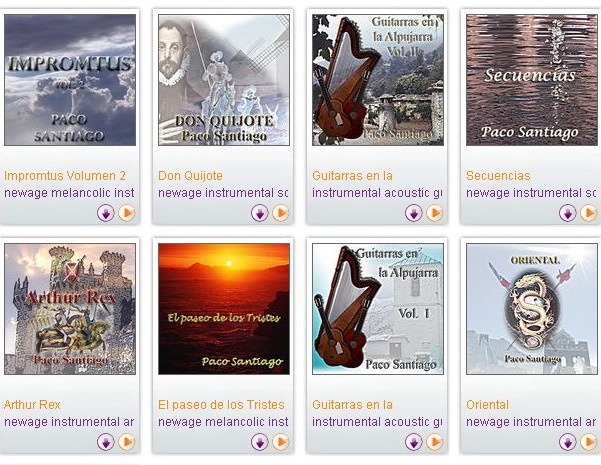Open the Impromtus Vol 2 cloud cover image
Image resolution: width=601 pixels, height=465 pixels.
[70, 80]
